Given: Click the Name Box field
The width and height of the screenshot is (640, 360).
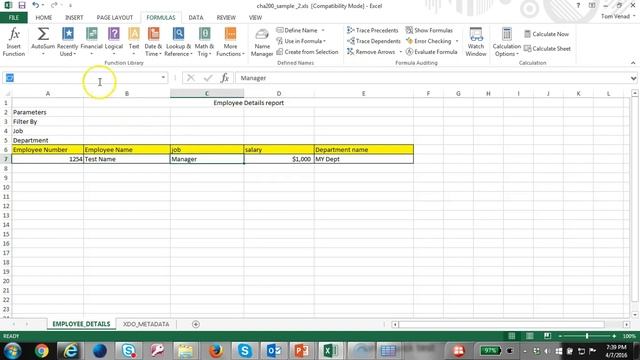Looking at the screenshot, I should pos(82,78).
